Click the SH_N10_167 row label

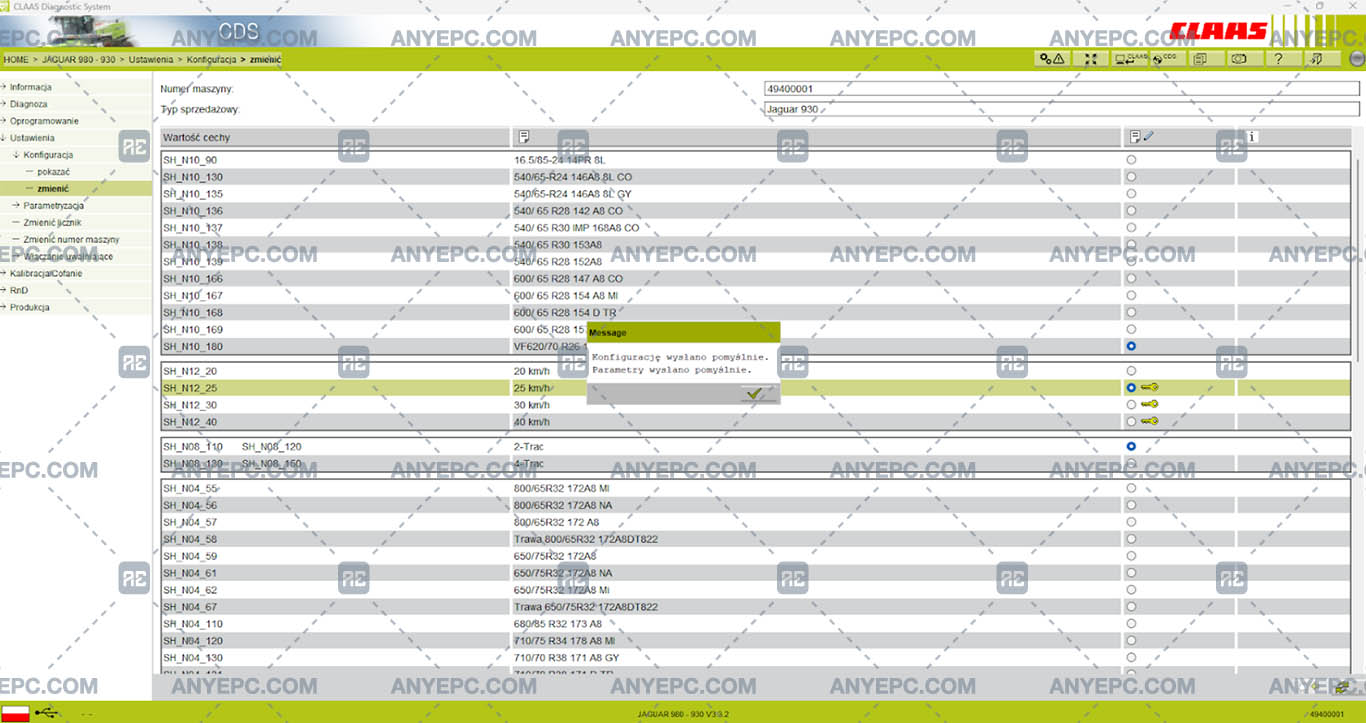click(193, 295)
